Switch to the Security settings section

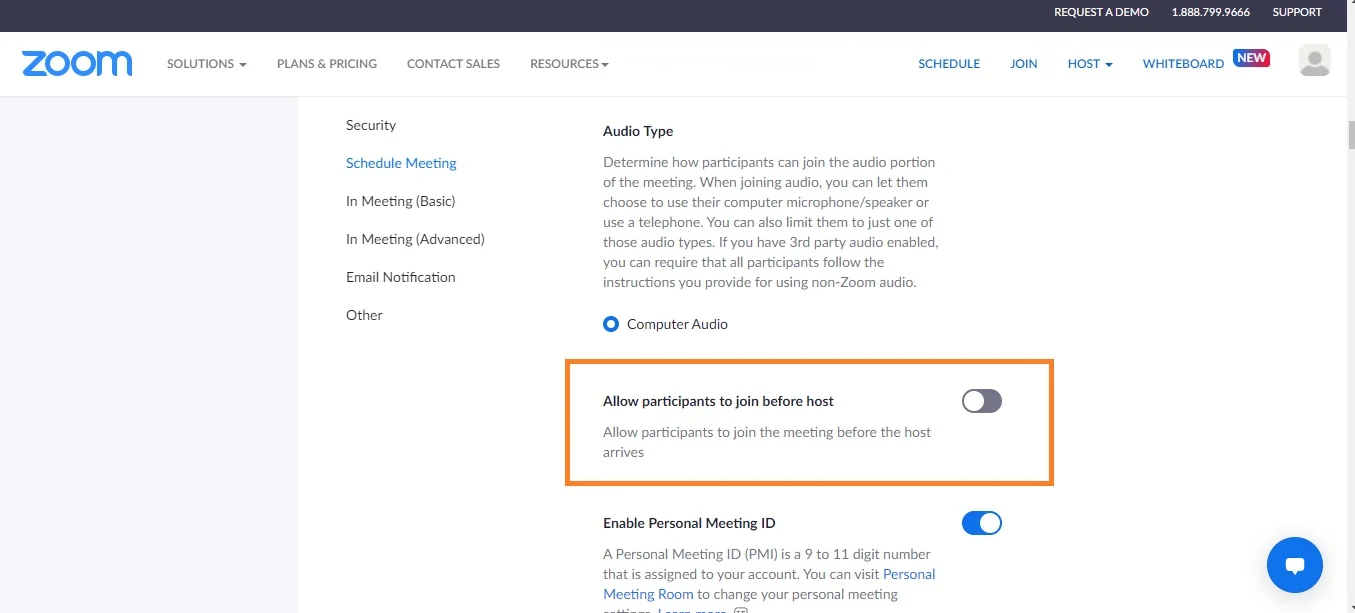coord(371,125)
